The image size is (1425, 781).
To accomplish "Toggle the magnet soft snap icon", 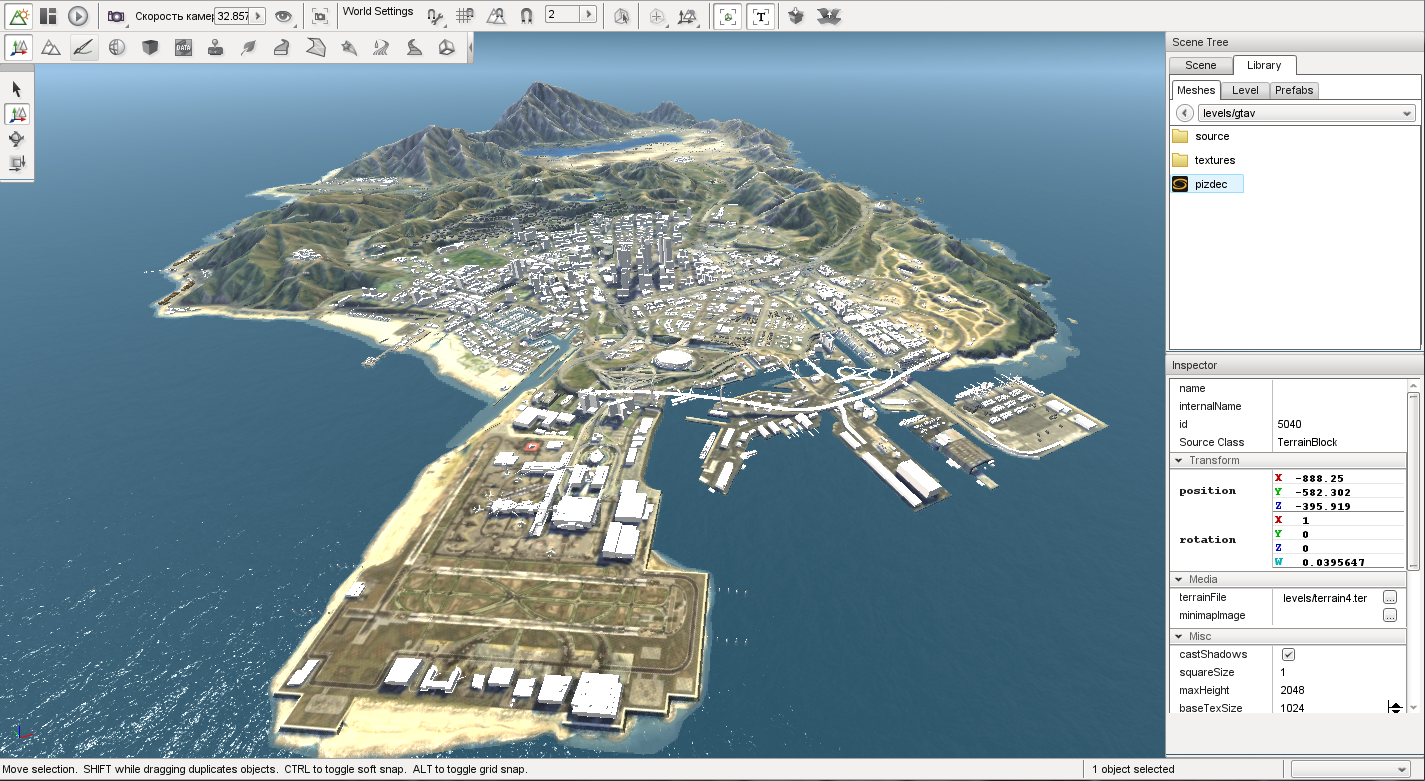I will click(x=526, y=16).
